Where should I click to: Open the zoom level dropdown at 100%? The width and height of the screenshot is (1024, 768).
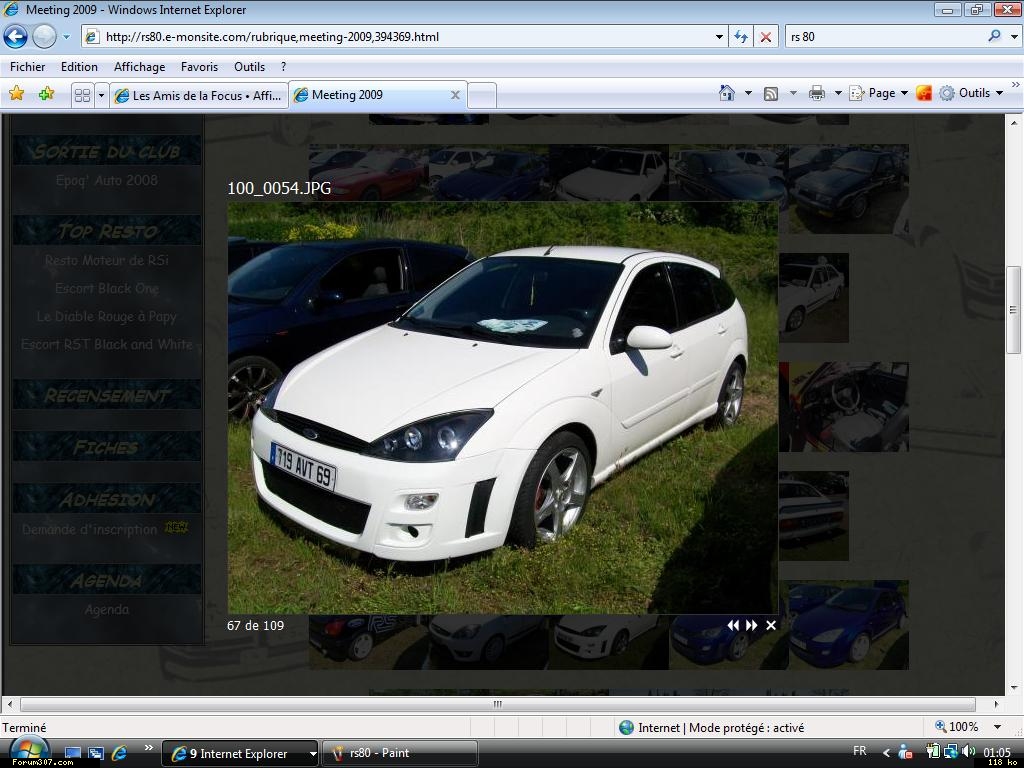tap(996, 727)
